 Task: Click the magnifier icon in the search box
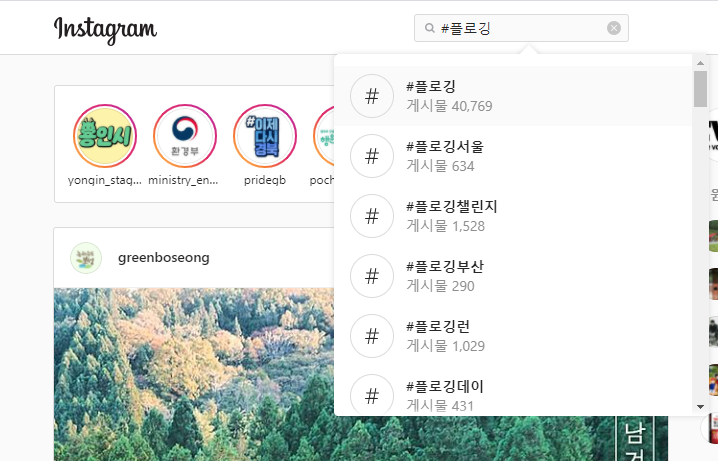click(x=430, y=28)
